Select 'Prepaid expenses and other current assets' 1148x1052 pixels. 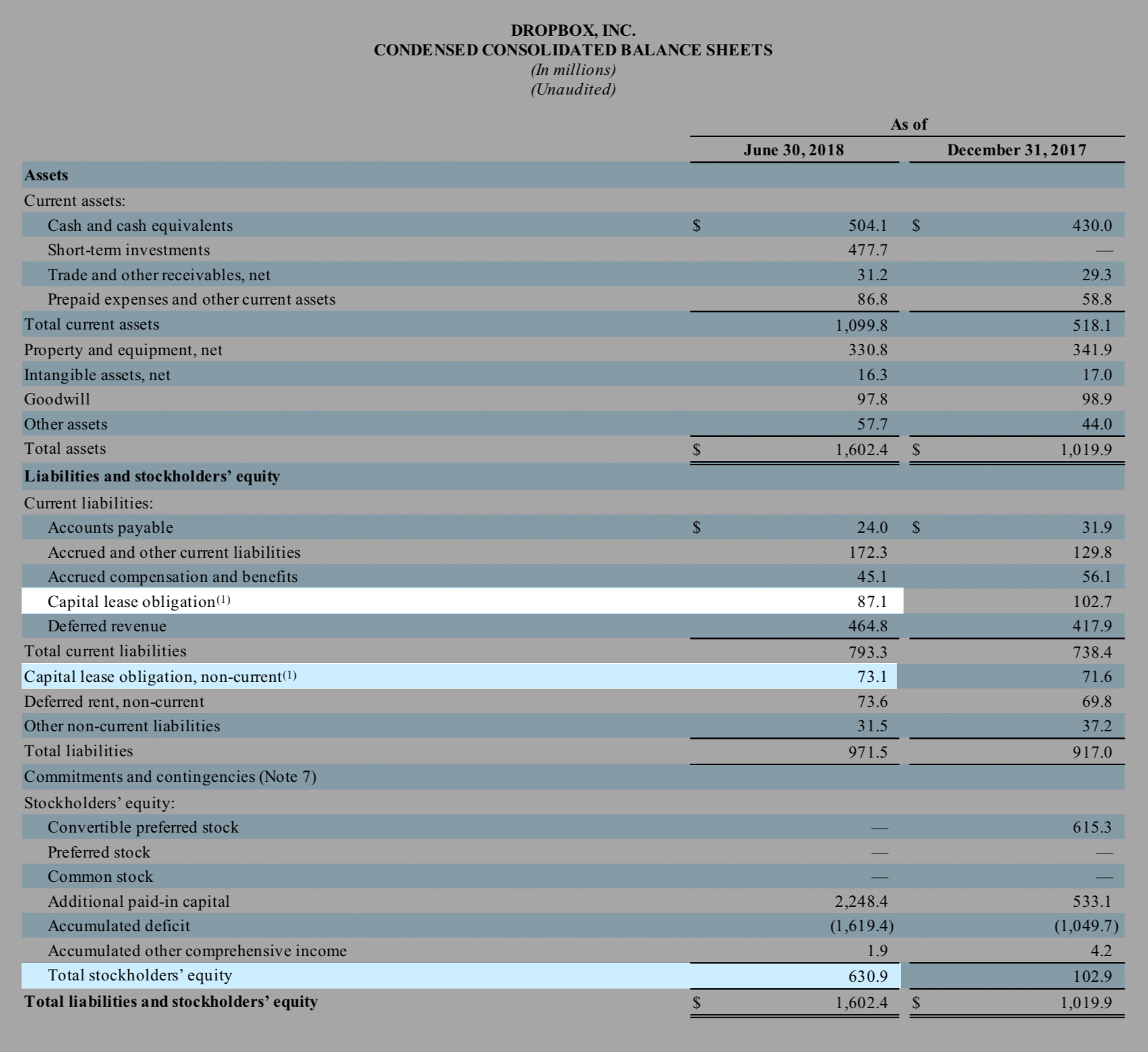point(191,299)
